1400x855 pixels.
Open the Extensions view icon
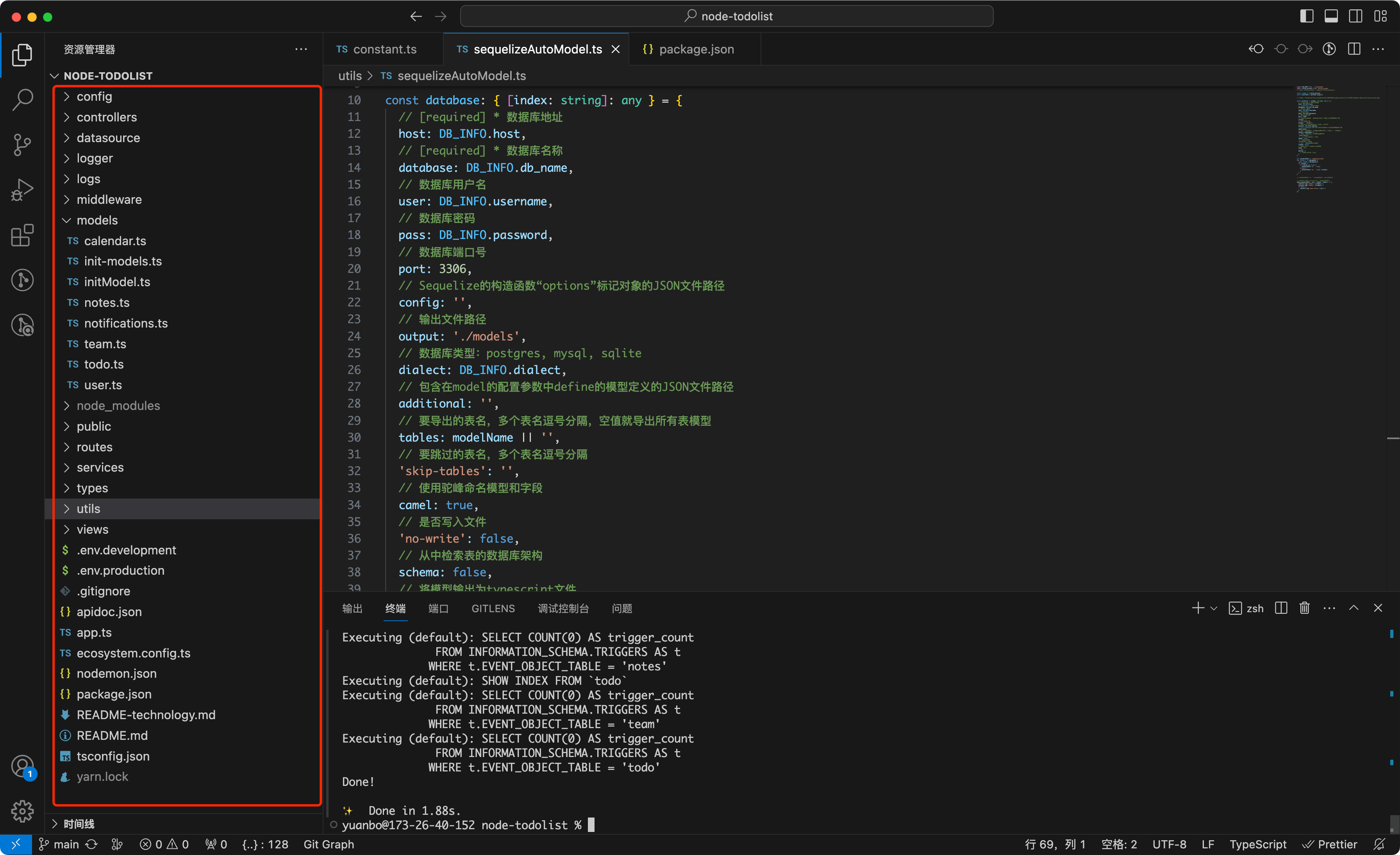22,235
